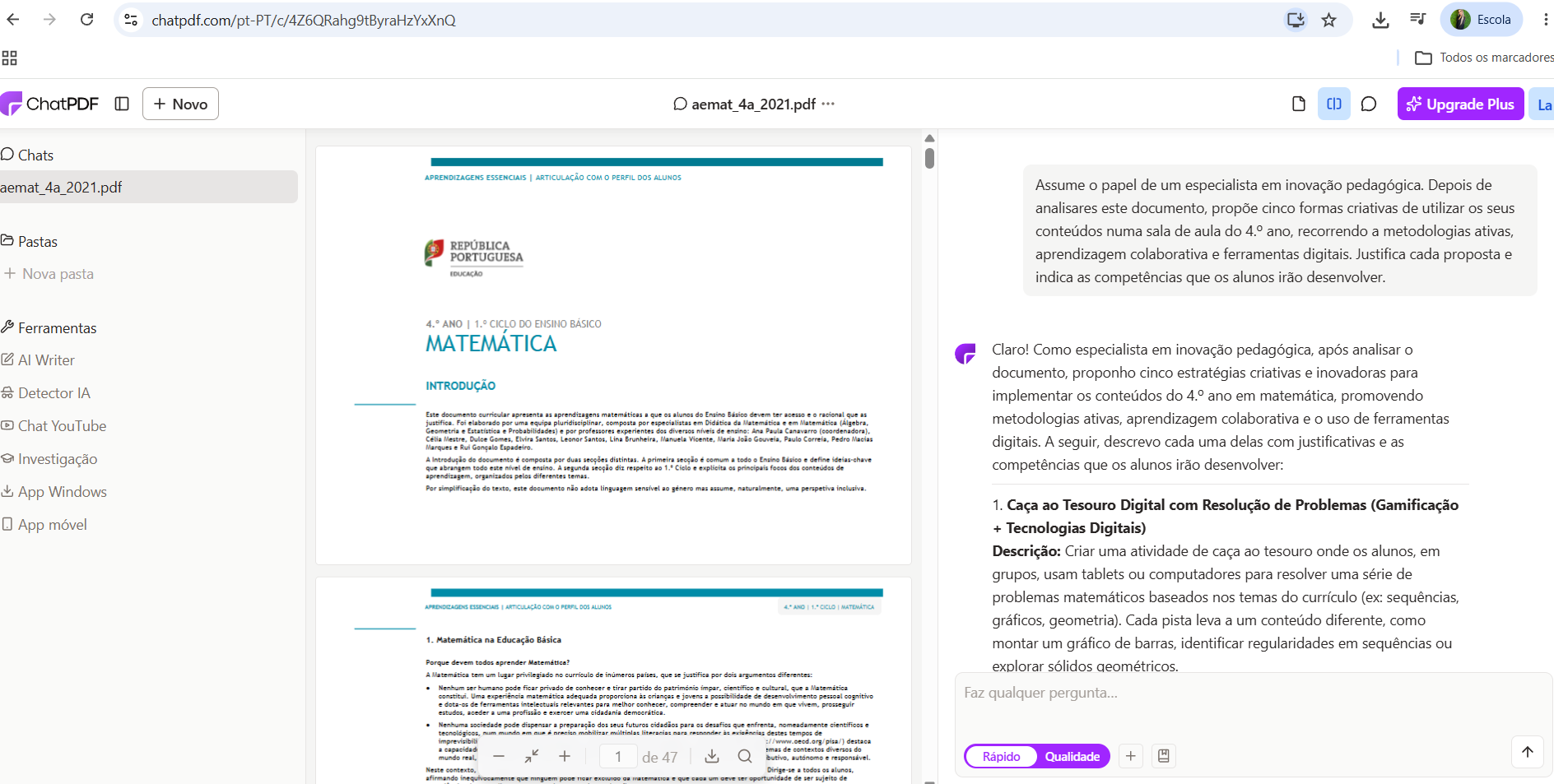Start a new chat with Novo button
Screen dimensions: 1554x784
coord(180,104)
